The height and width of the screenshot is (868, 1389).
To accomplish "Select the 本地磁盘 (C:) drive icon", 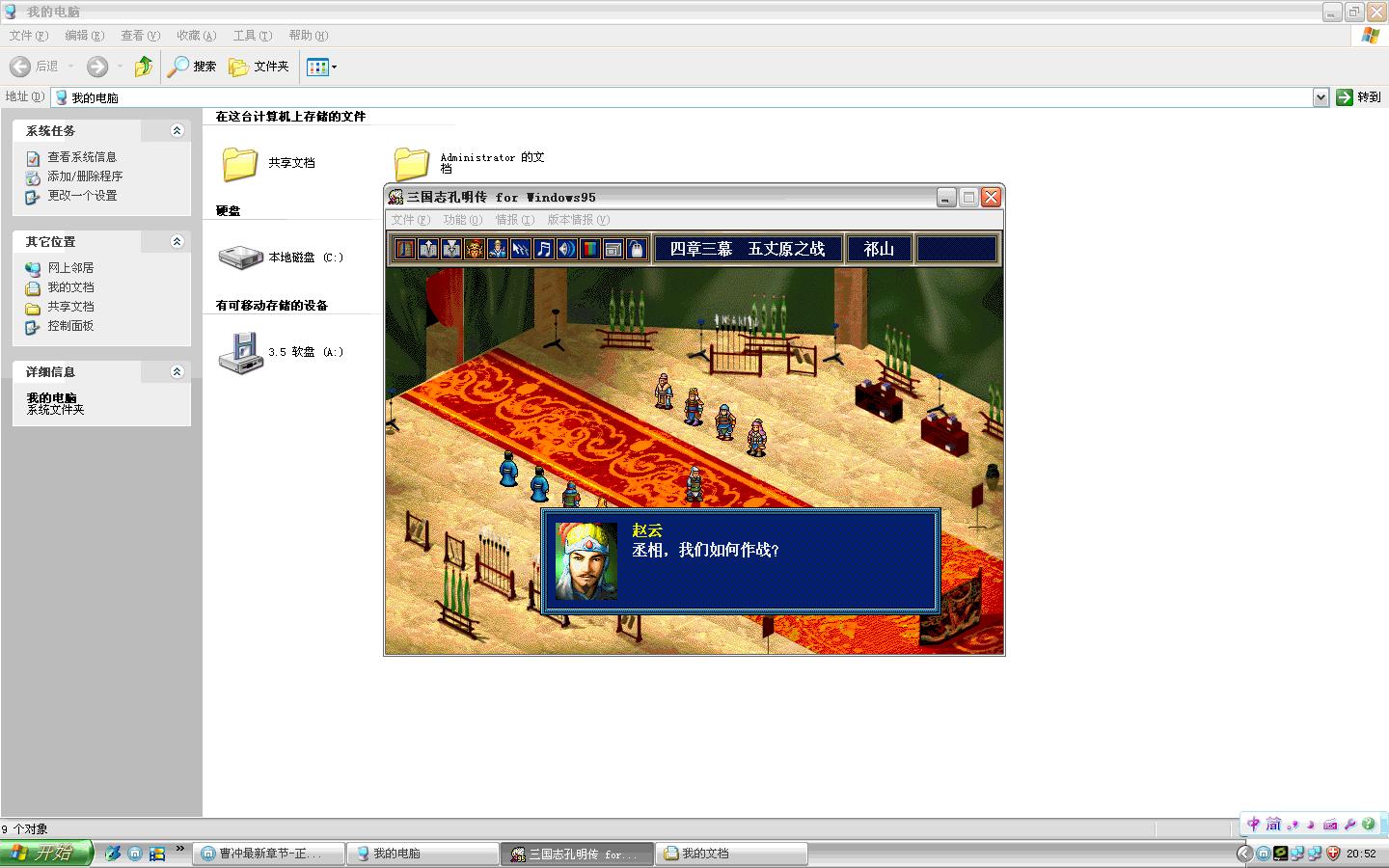I will (x=240, y=258).
